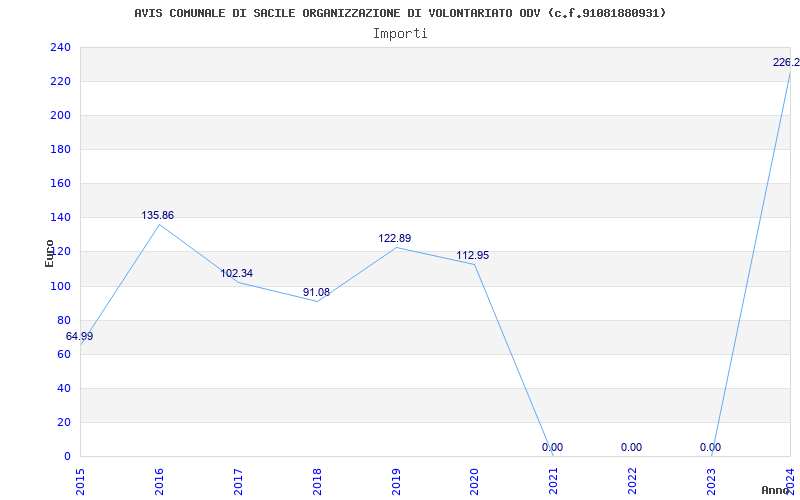Click the 2020 x-axis year label
The height and width of the screenshot is (500, 800).
(475, 482)
